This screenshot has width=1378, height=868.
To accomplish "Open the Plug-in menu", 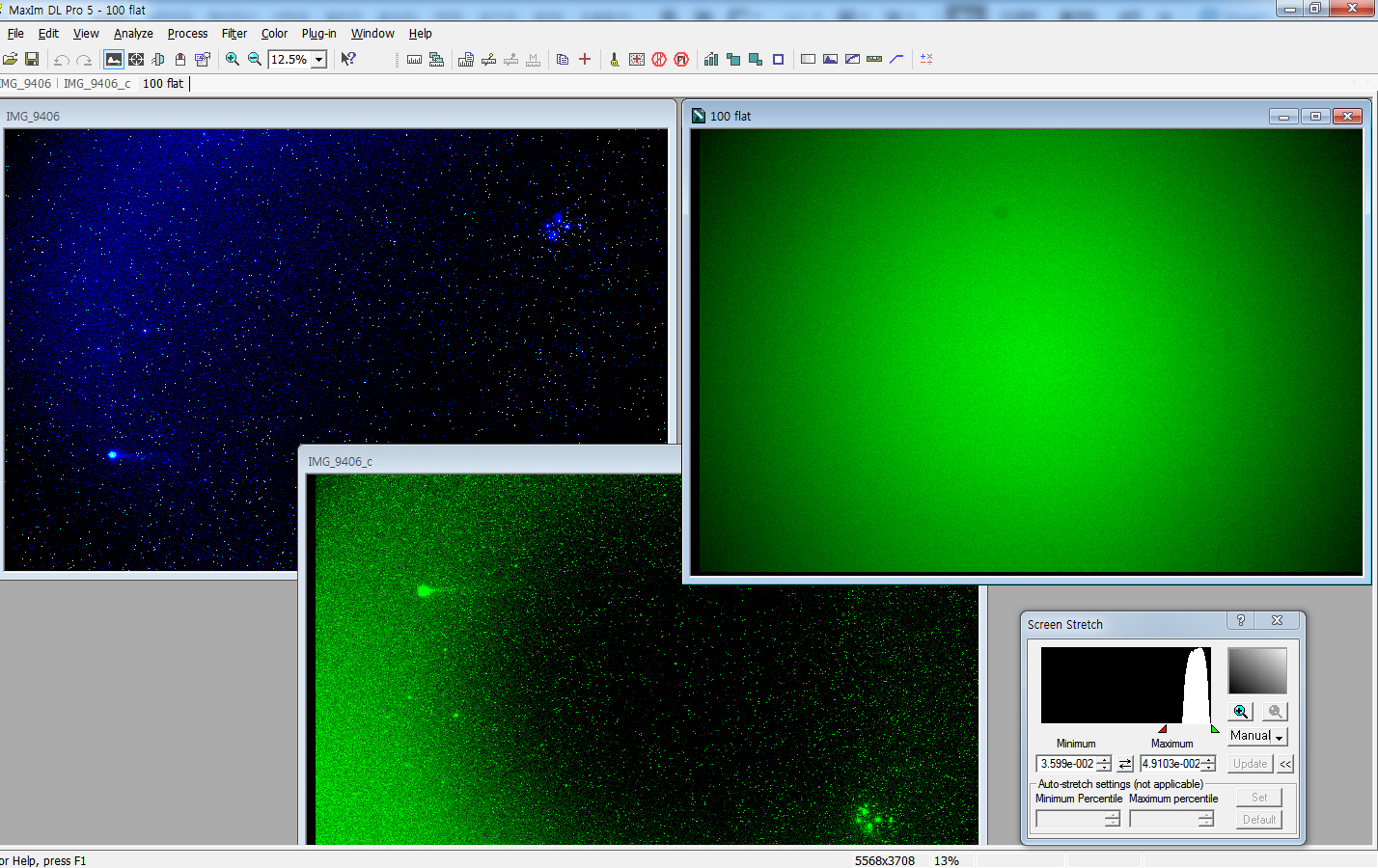I will tap(318, 34).
